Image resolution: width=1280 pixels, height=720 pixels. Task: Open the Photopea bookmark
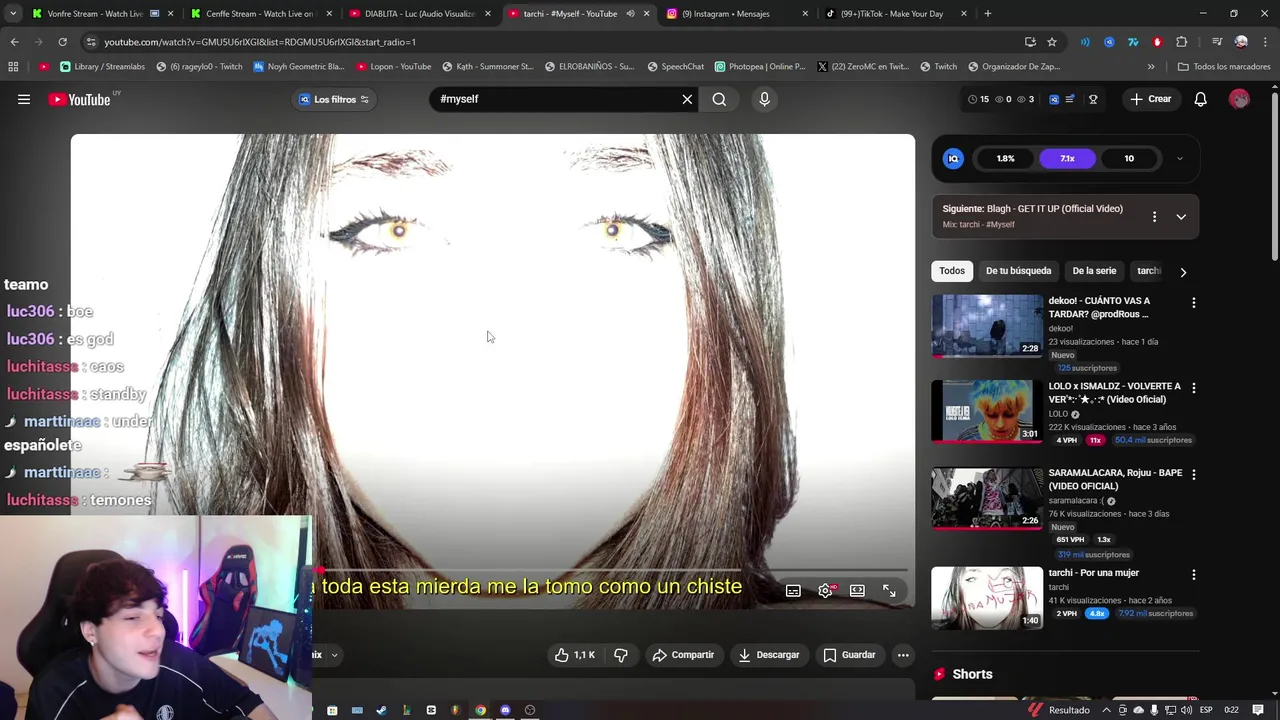point(760,67)
